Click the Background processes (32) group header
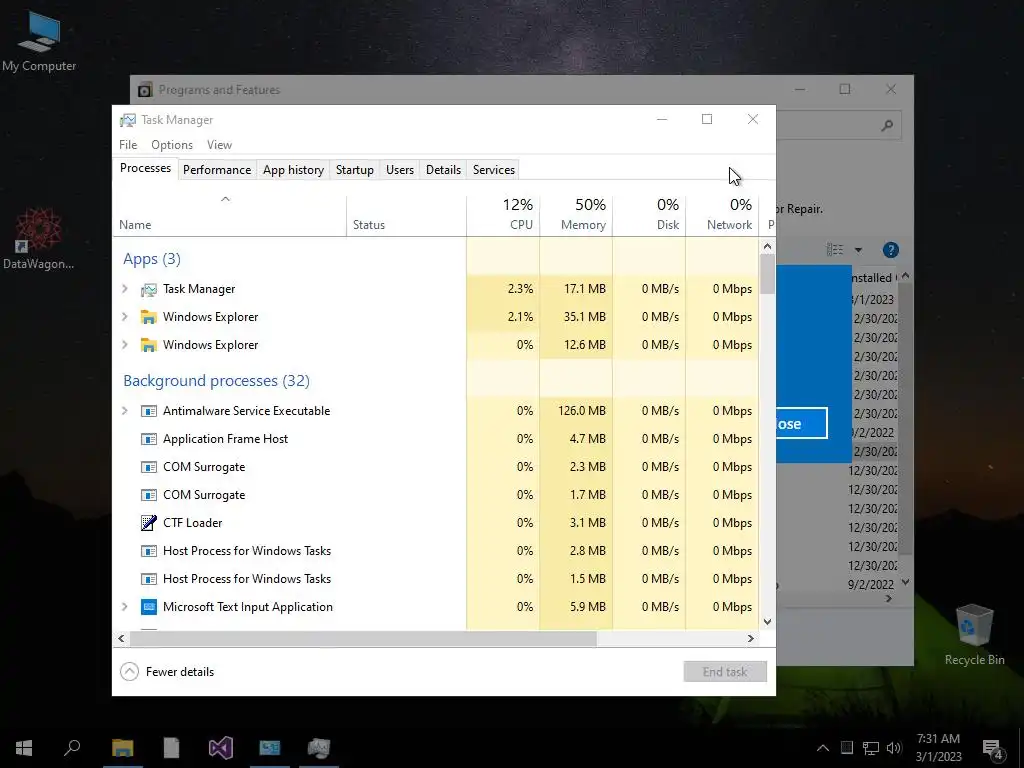 pyautogui.click(x=217, y=381)
